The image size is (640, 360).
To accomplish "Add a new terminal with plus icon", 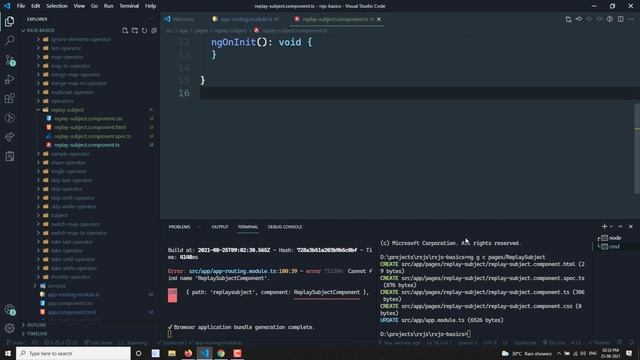I will click(x=604, y=227).
